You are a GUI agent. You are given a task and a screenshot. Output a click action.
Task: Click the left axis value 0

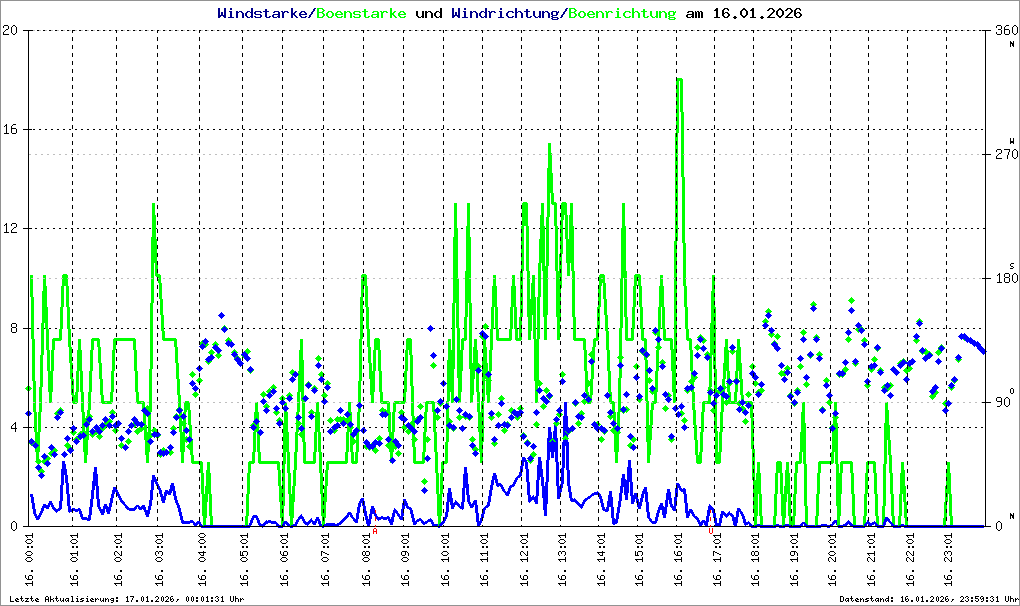click(14, 526)
